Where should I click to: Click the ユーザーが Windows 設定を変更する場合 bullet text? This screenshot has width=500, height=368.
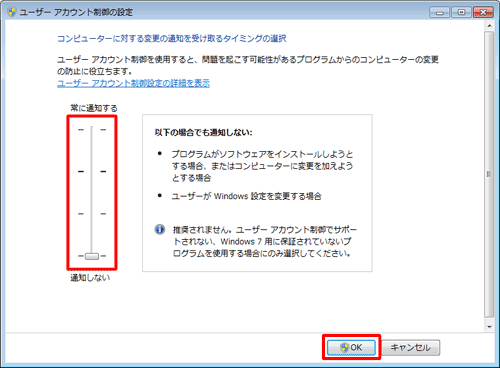click(x=247, y=196)
